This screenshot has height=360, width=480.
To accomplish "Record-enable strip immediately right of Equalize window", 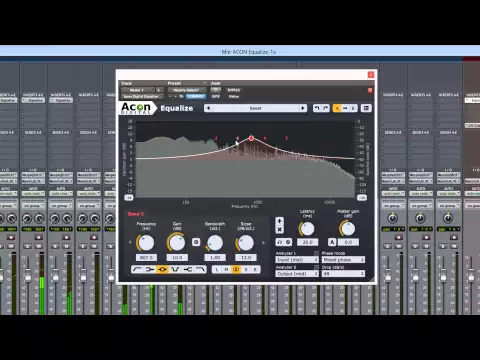I will tap(399, 237).
